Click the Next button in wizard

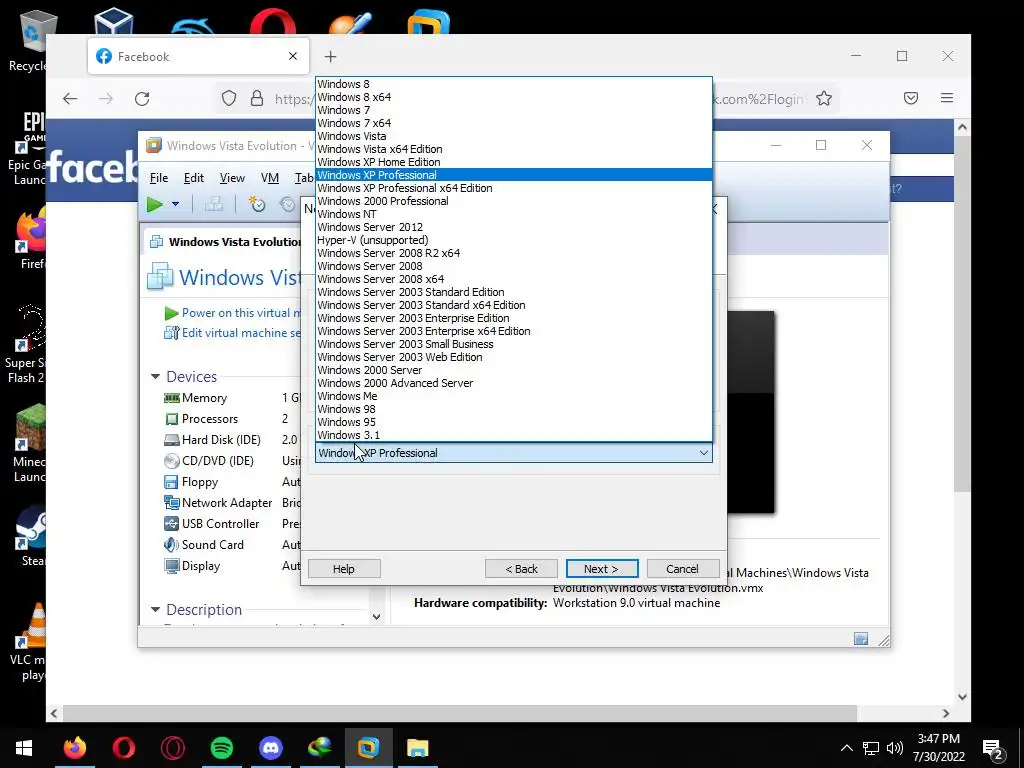pos(601,569)
